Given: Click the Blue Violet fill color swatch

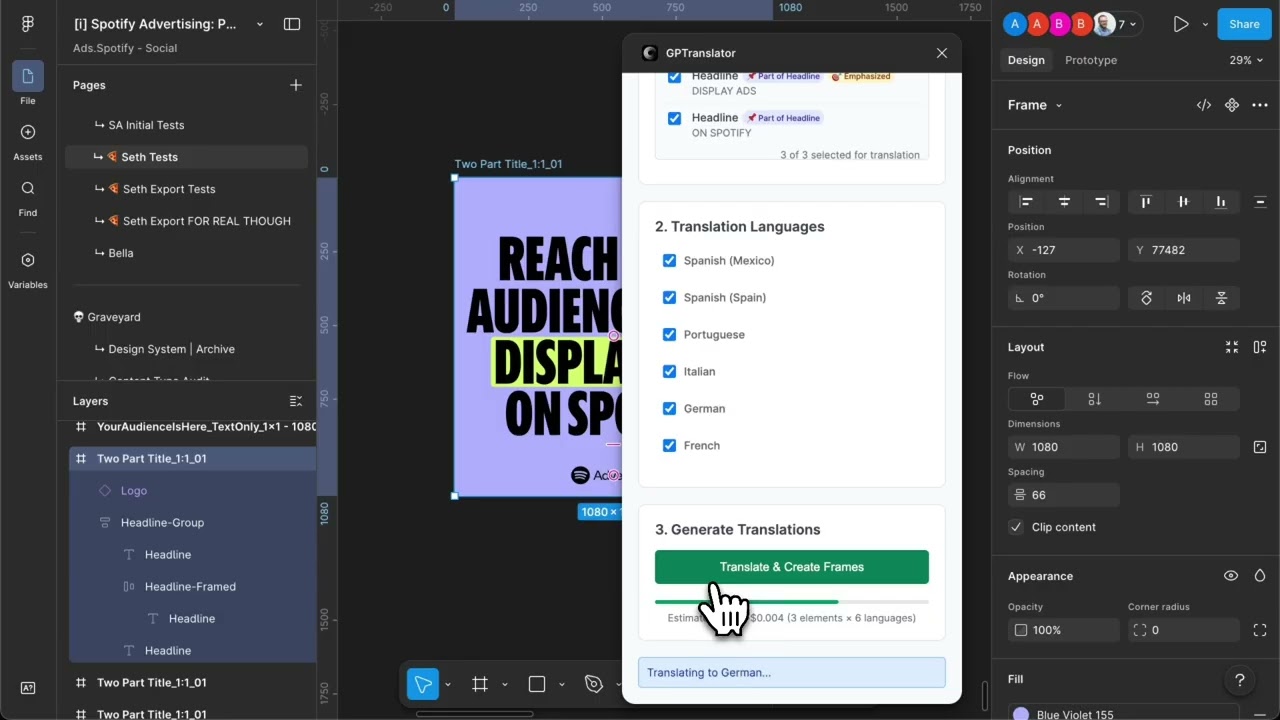Looking at the screenshot, I should (1020, 714).
